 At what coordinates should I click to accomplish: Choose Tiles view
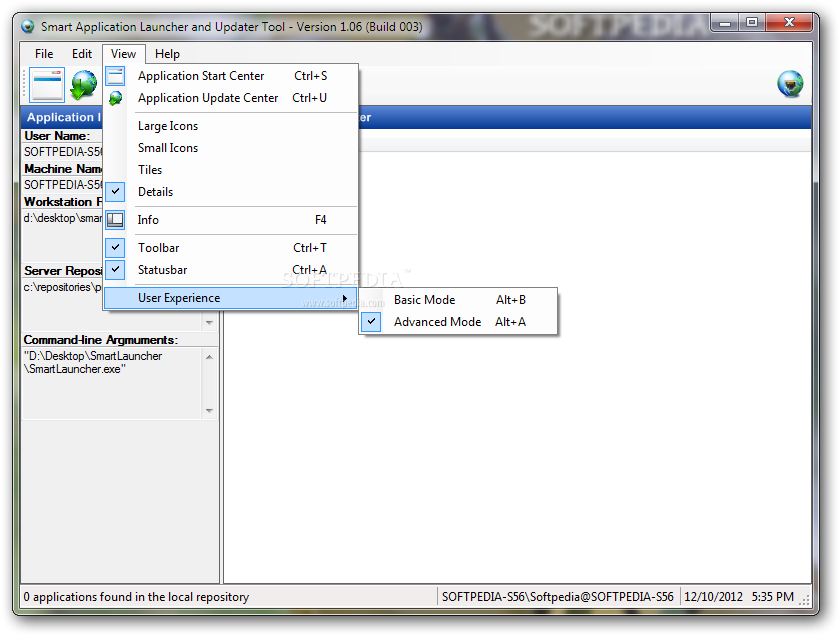230,170
